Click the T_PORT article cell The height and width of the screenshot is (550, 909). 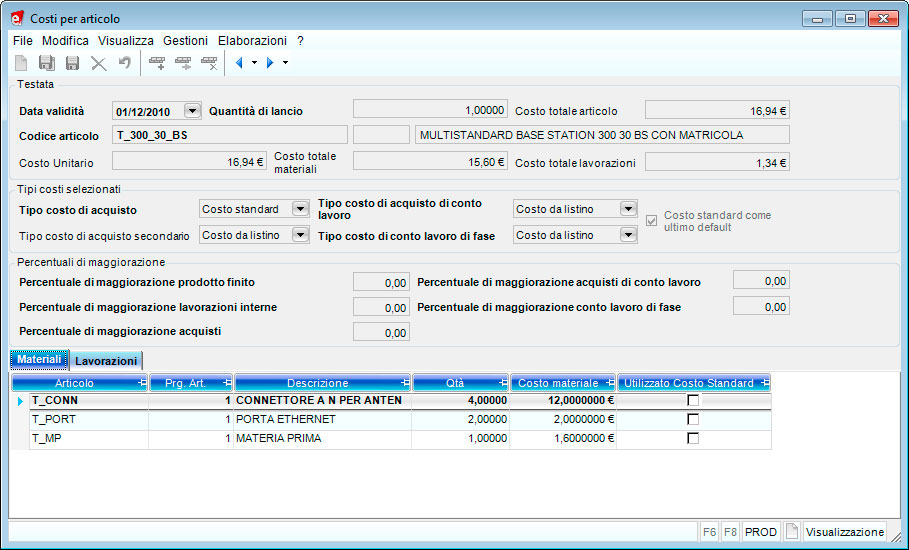pos(89,419)
